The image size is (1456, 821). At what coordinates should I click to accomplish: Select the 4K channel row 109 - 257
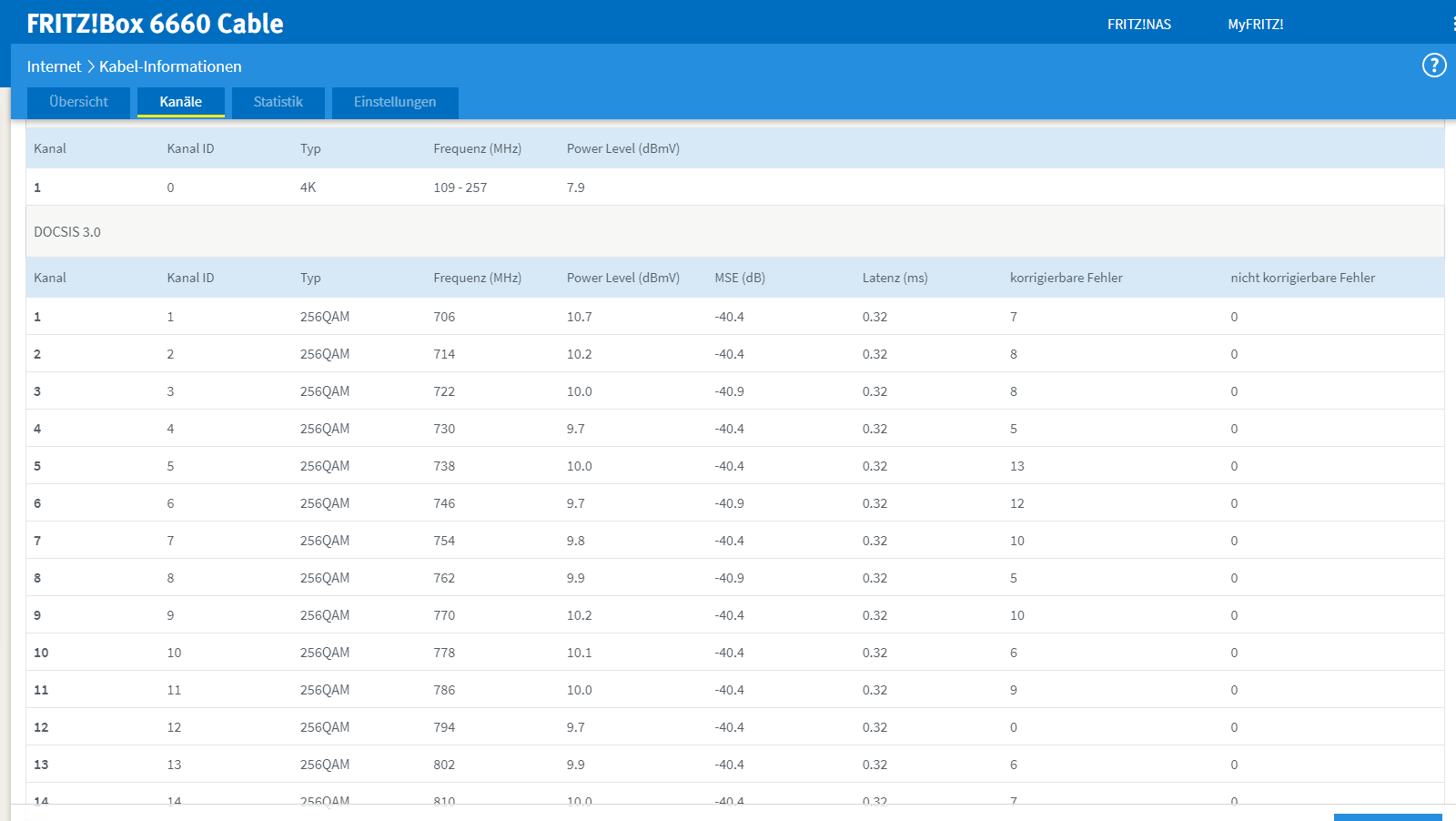point(735,188)
